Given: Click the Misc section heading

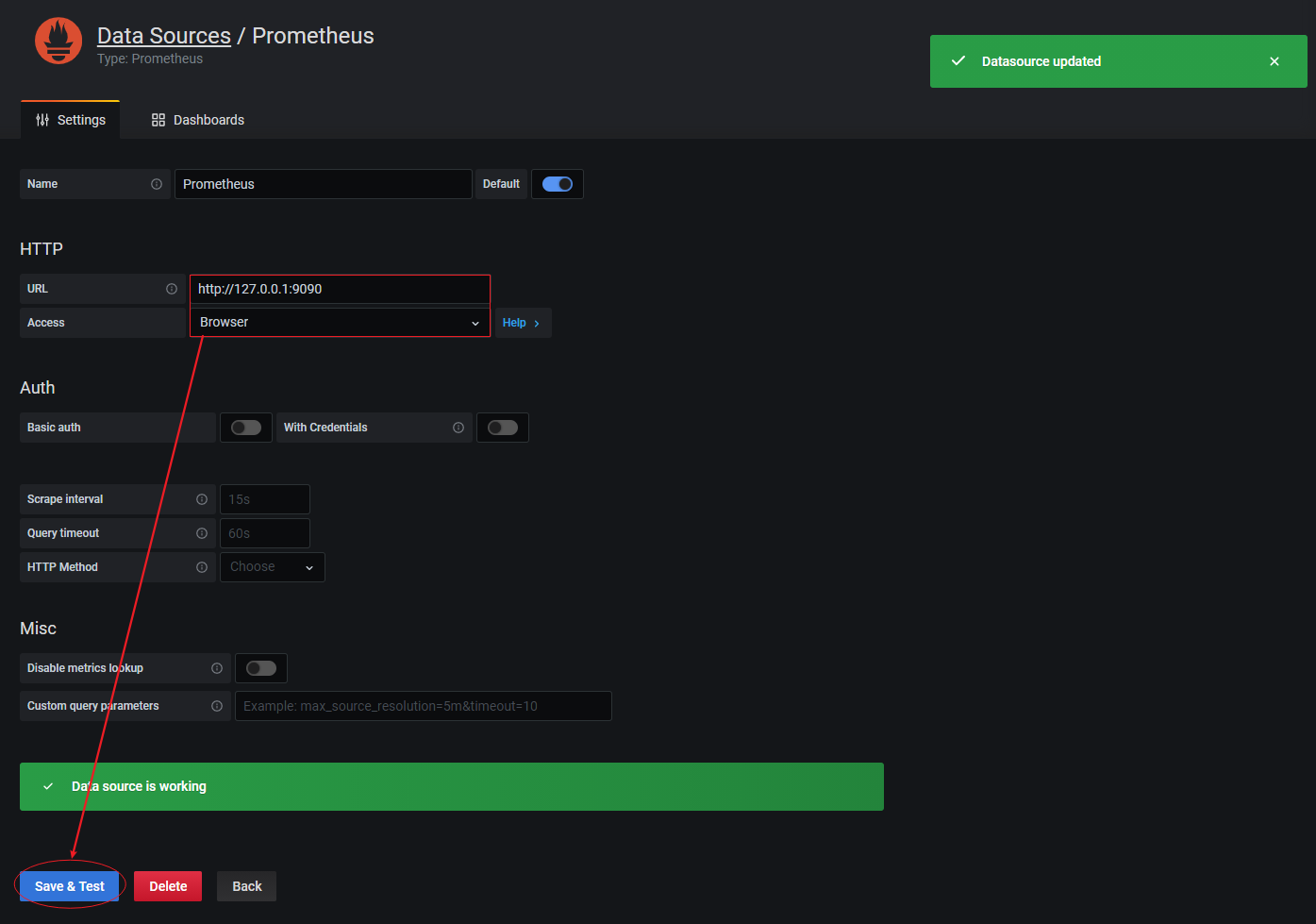Looking at the screenshot, I should click(x=39, y=629).
